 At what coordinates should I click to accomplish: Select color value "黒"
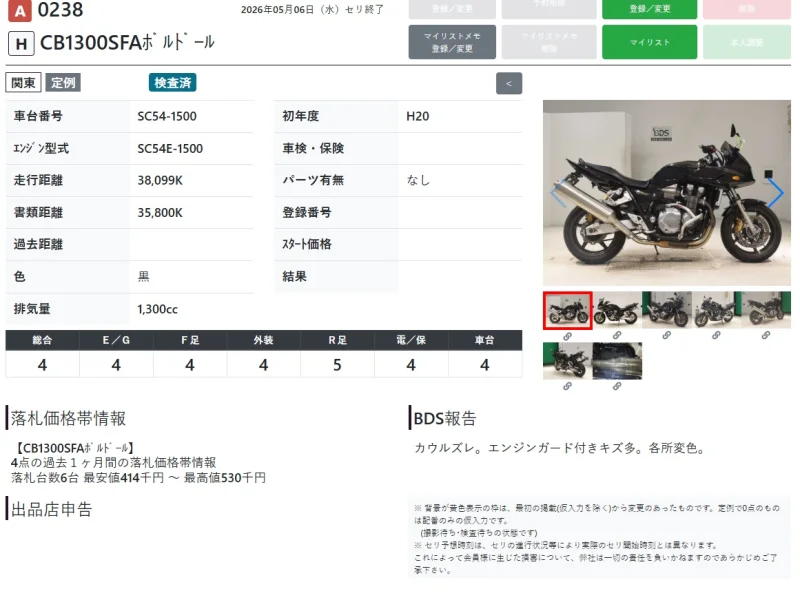(x=143, y=277)
